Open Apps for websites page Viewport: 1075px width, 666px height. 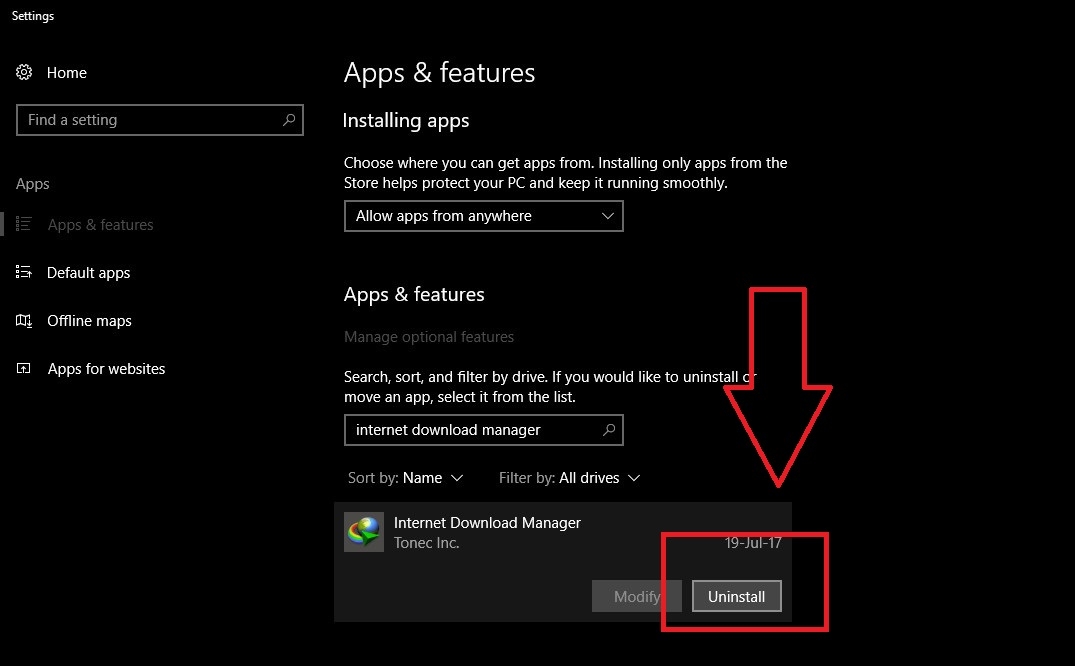tap(106, 368)
